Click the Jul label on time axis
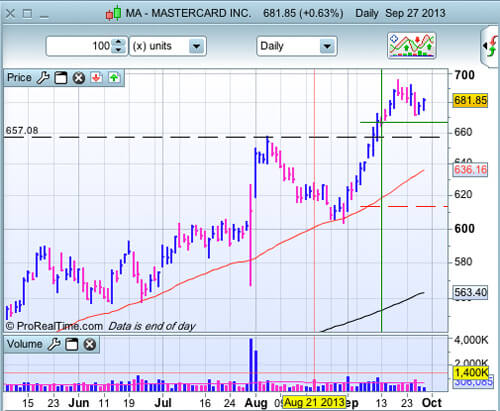 [x=163, y=403]
